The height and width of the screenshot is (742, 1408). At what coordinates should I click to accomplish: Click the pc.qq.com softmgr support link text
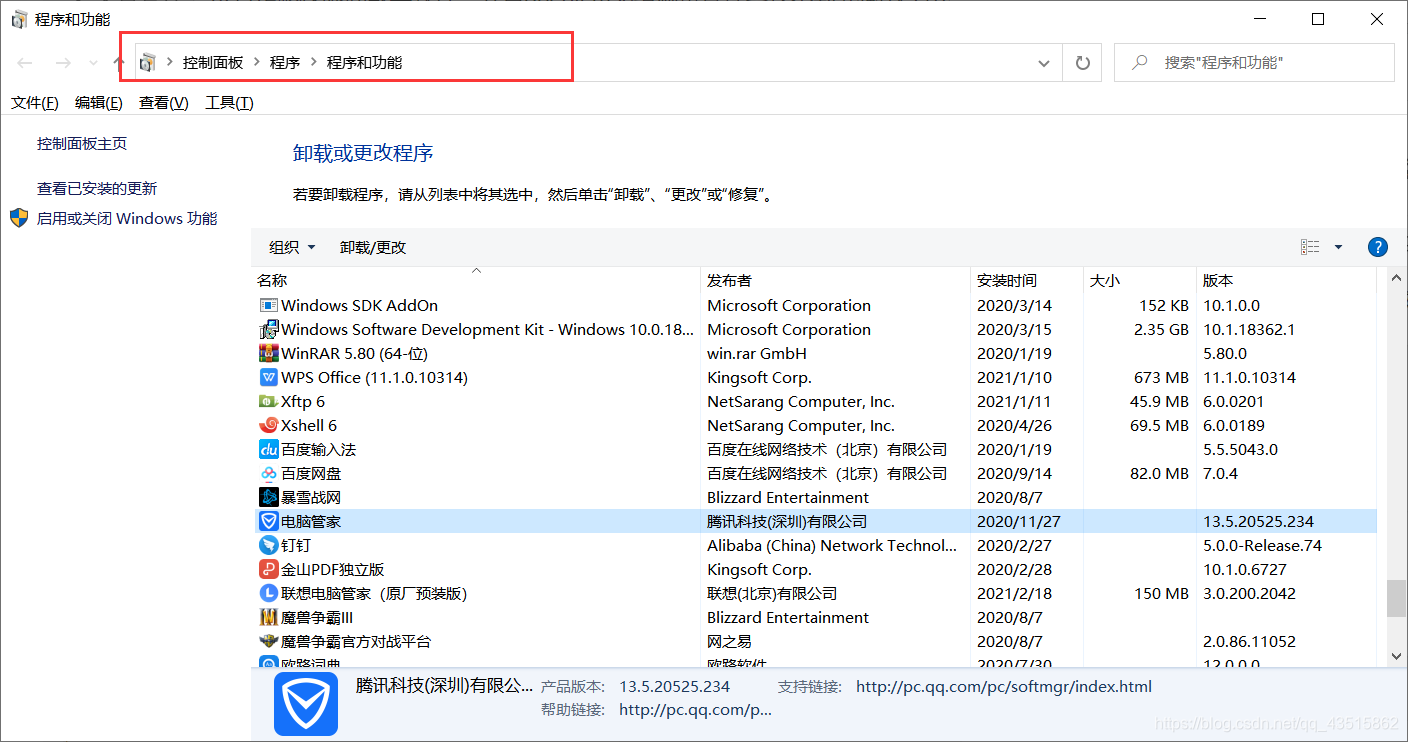(x=1004, y=687)
